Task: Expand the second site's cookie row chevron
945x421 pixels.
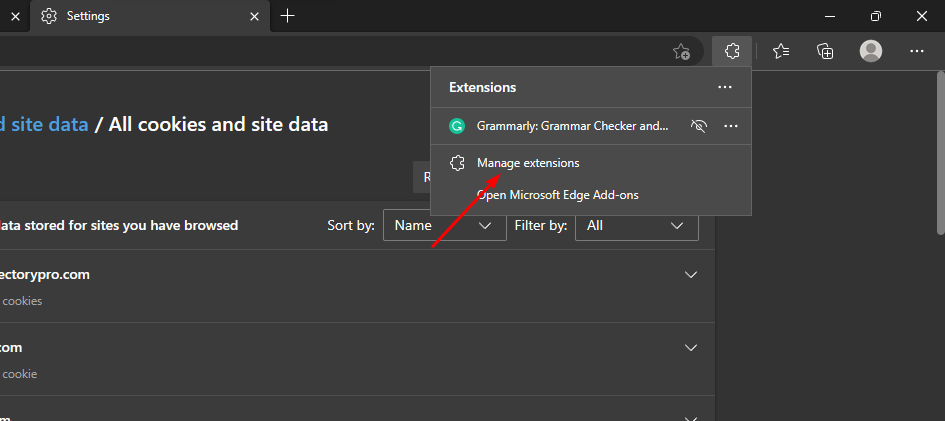Action: click(x=690, y=348)
